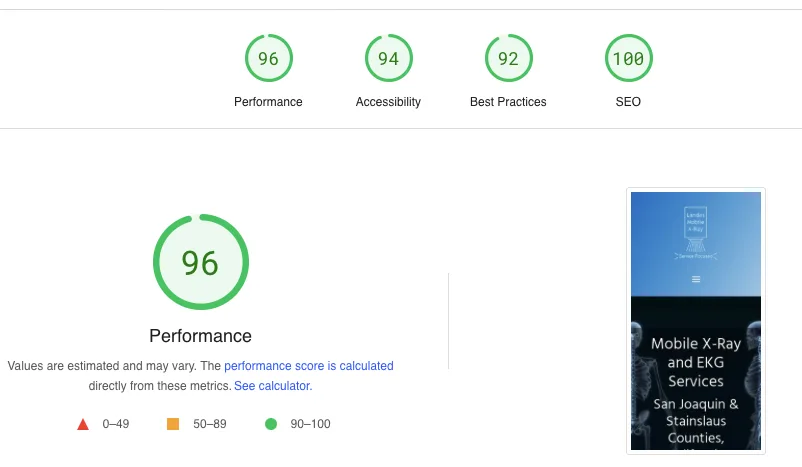
Task: Click the '90–100' legend text
Action: click(x=310, y=424)
